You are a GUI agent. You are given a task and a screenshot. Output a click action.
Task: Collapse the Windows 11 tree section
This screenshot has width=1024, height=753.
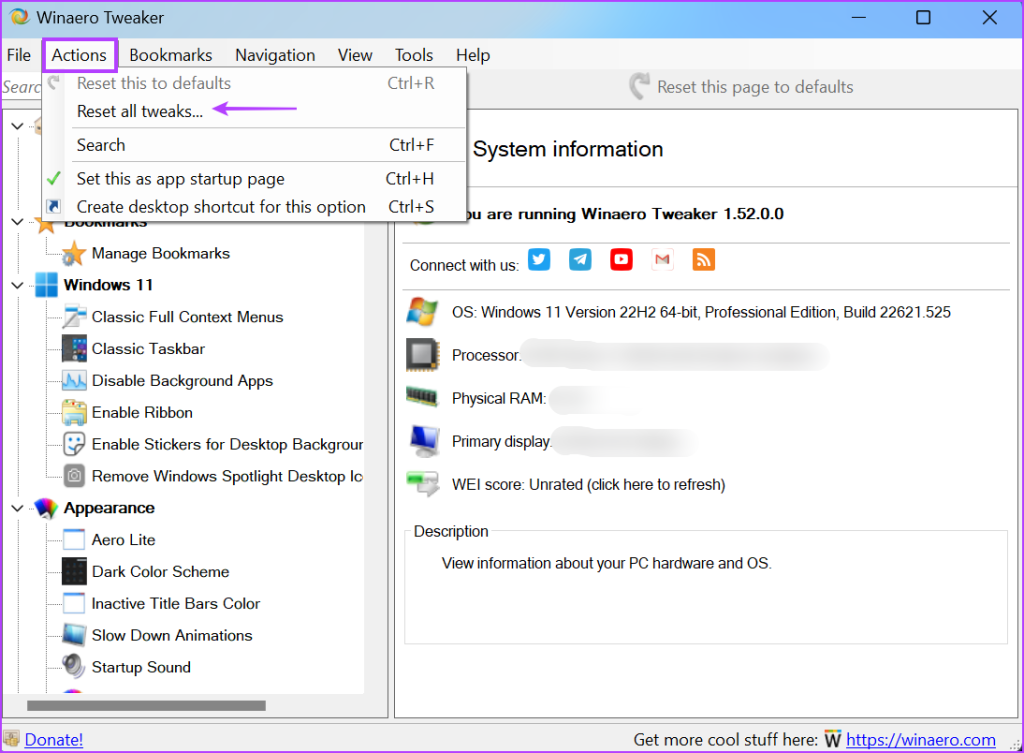(18, 285)
